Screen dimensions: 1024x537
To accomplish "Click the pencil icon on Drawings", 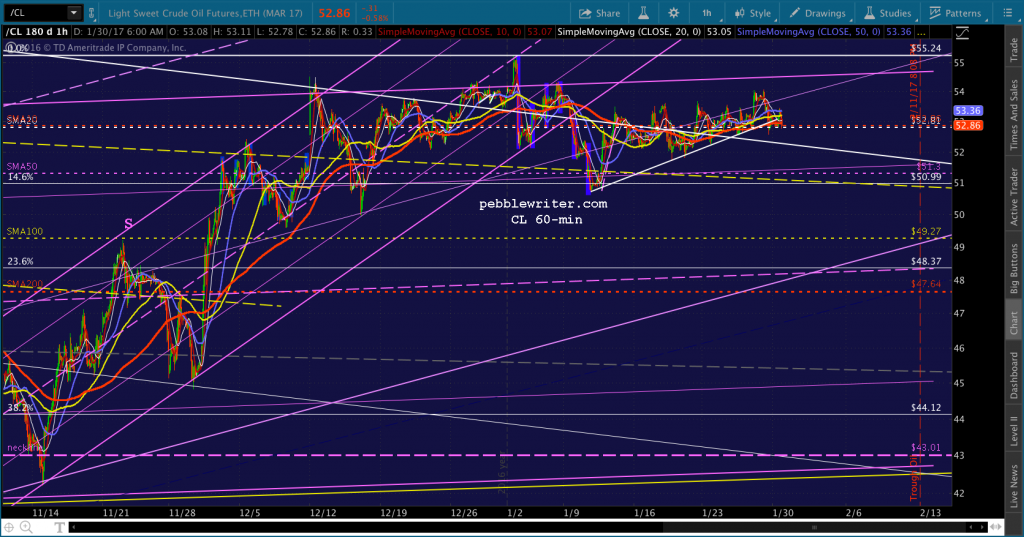I will tap(794, 13).
